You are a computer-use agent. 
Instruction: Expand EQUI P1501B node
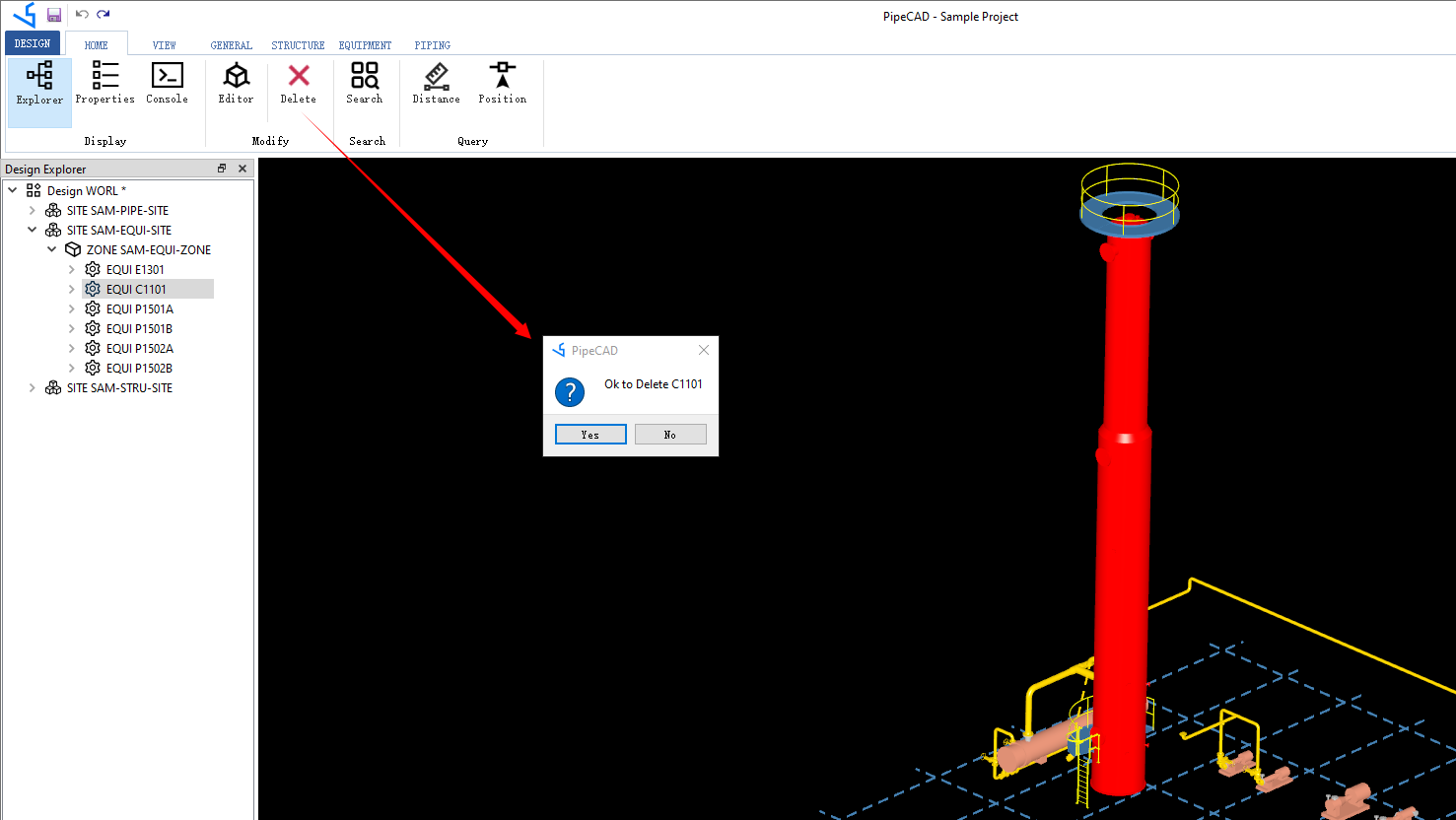click(x=72, y=328)
